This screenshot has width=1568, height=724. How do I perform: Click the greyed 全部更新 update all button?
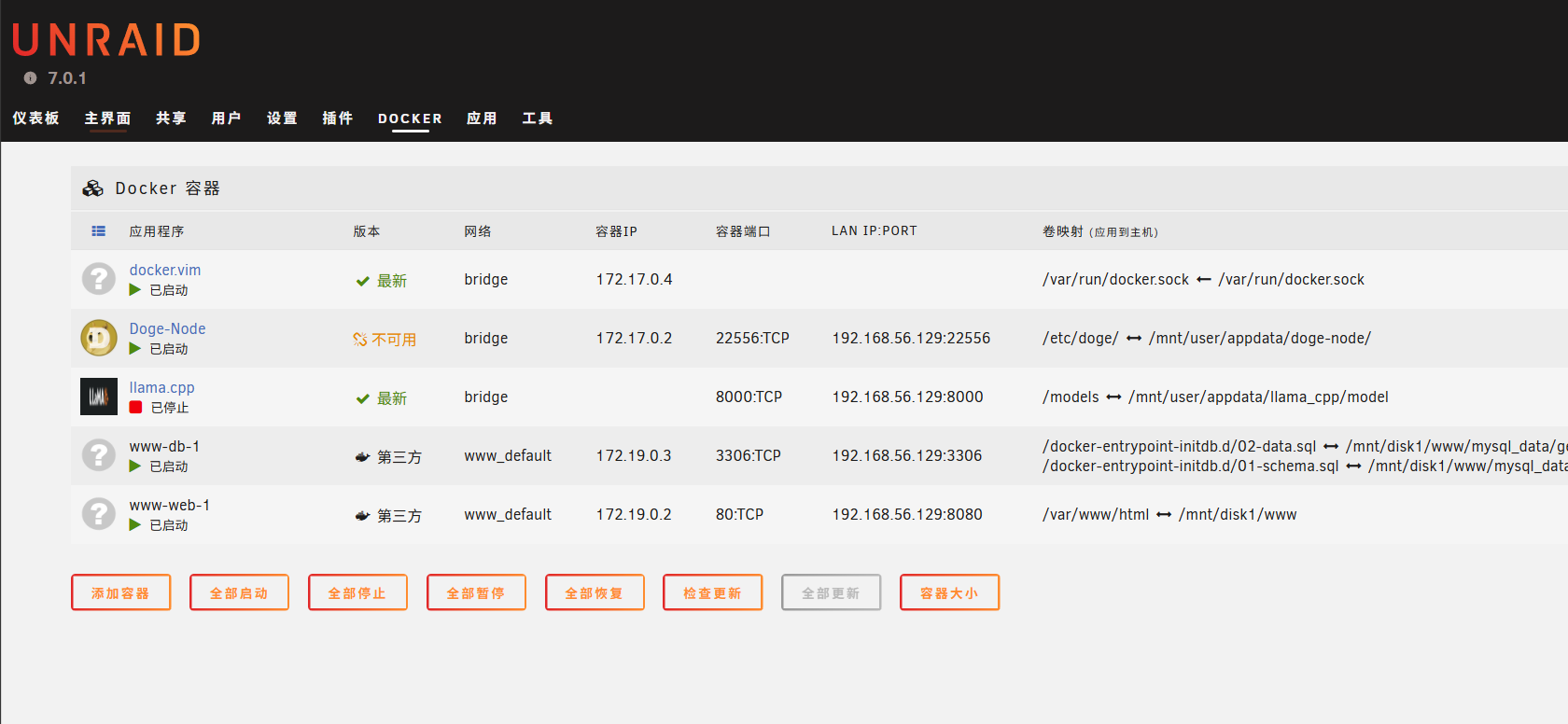(831, 592)
